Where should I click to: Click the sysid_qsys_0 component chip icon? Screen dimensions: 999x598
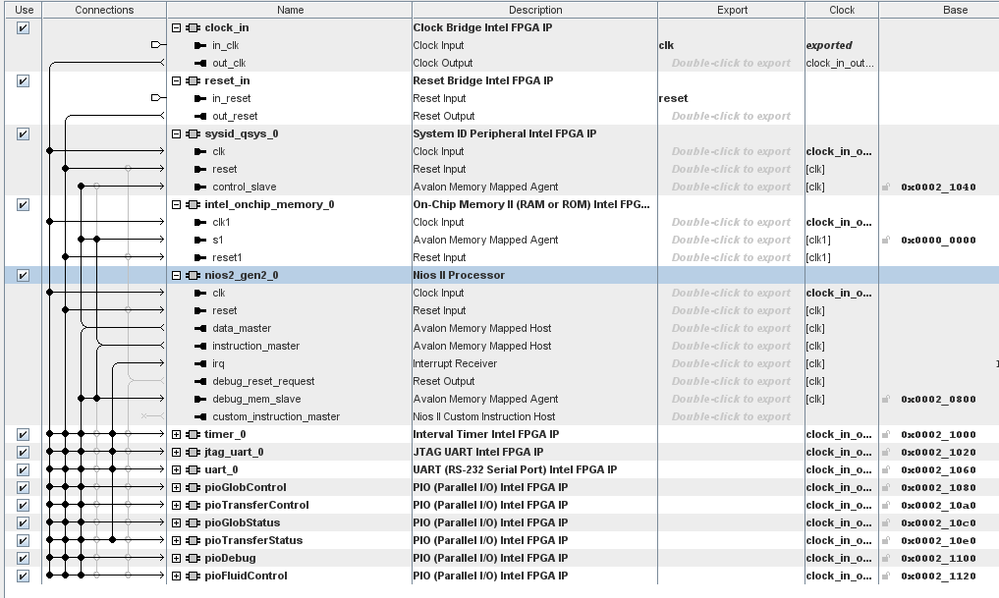[x=193, y=134]
